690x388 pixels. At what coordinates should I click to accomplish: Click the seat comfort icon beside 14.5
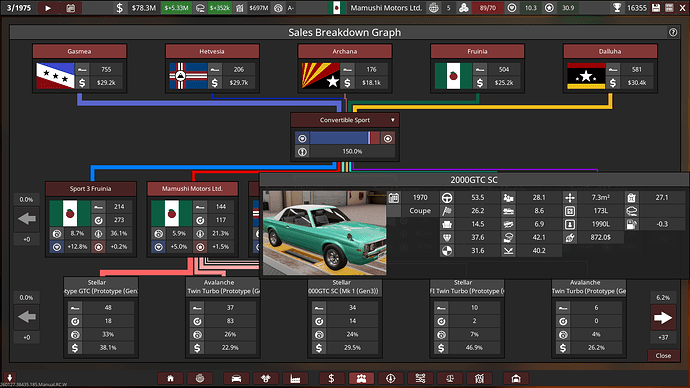pos(447,224)
